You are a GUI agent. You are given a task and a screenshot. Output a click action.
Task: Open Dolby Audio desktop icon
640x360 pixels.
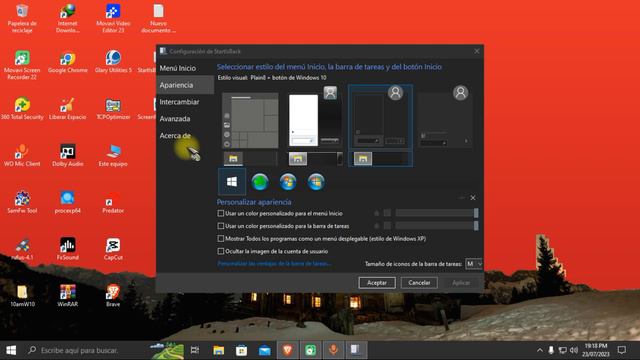pos(68,156)
